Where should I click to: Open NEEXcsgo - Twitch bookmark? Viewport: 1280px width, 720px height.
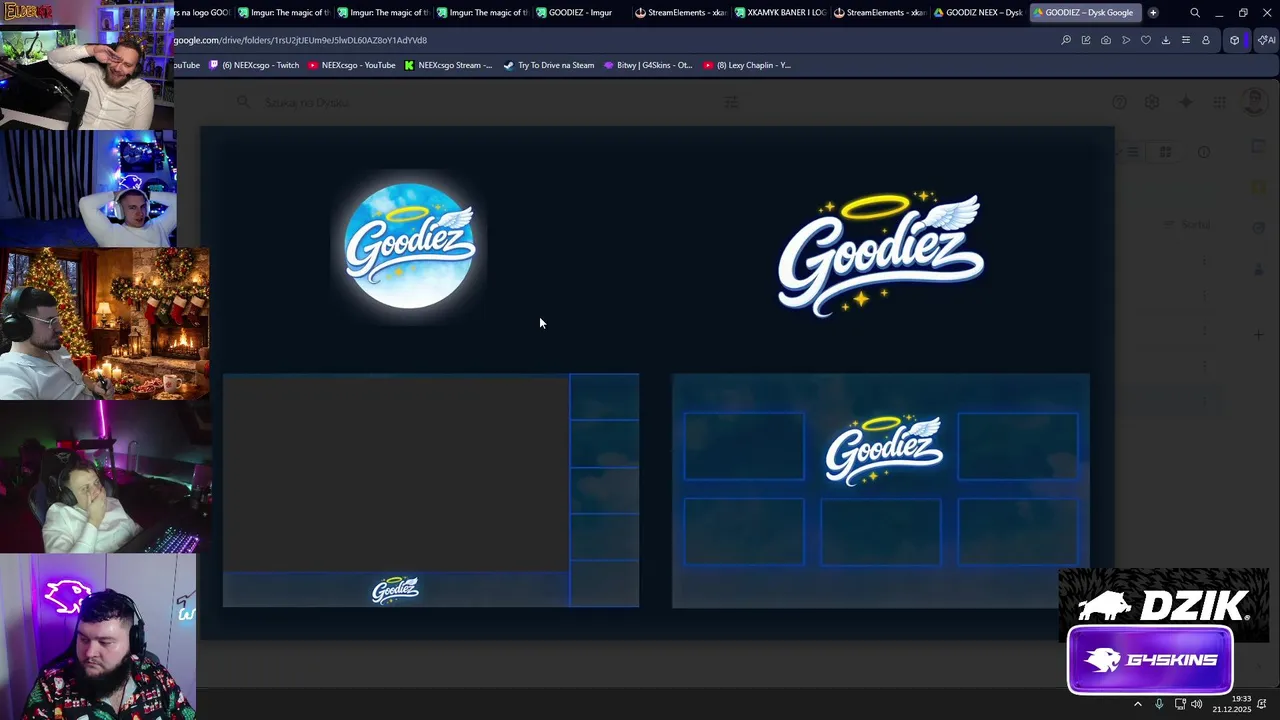click(254, 65)
